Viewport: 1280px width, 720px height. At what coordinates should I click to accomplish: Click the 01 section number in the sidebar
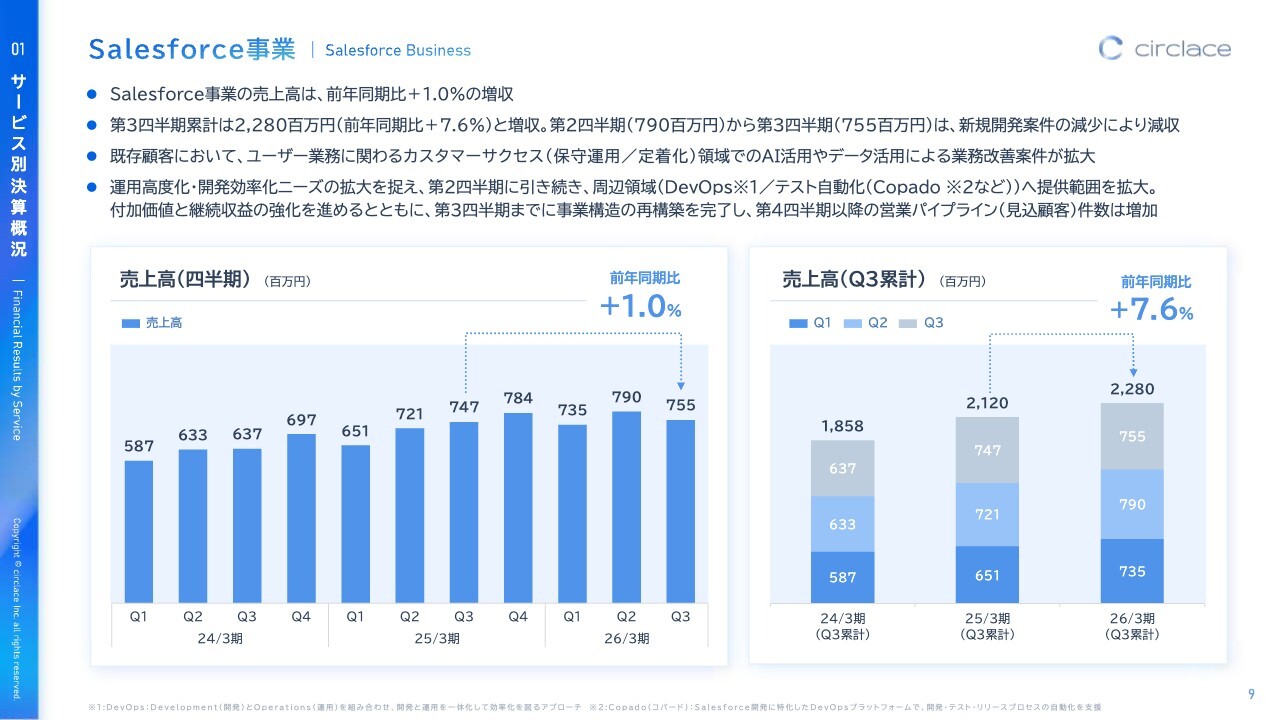pyautogui.click(x=18, y=48)
